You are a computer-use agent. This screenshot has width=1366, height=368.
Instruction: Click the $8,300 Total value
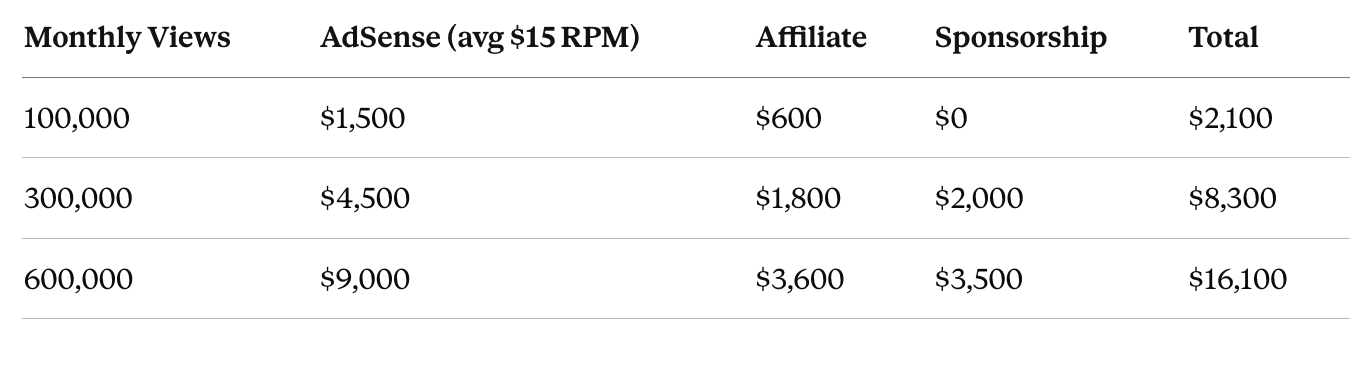(x=1233, y=199)
